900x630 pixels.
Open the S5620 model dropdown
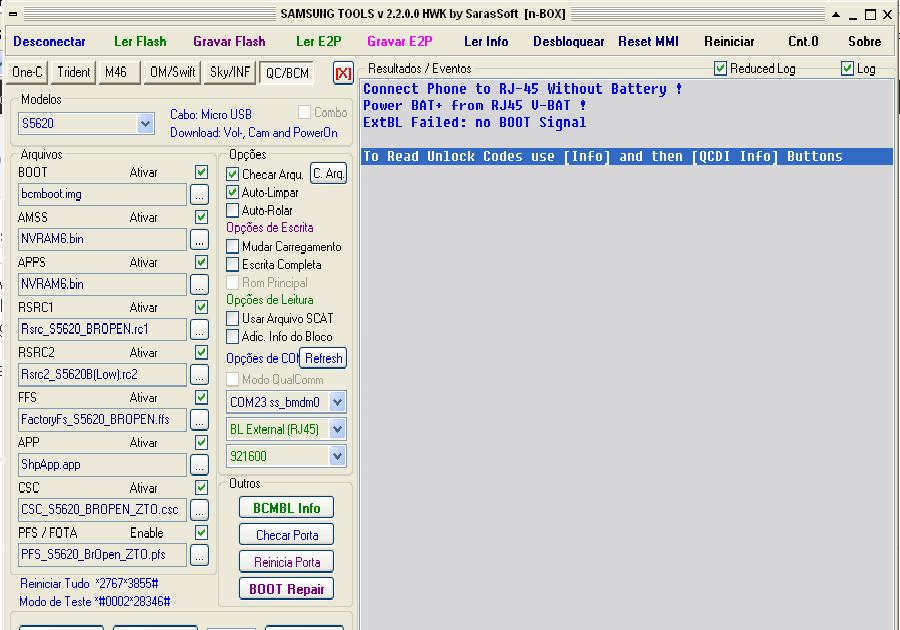[145, 123]
